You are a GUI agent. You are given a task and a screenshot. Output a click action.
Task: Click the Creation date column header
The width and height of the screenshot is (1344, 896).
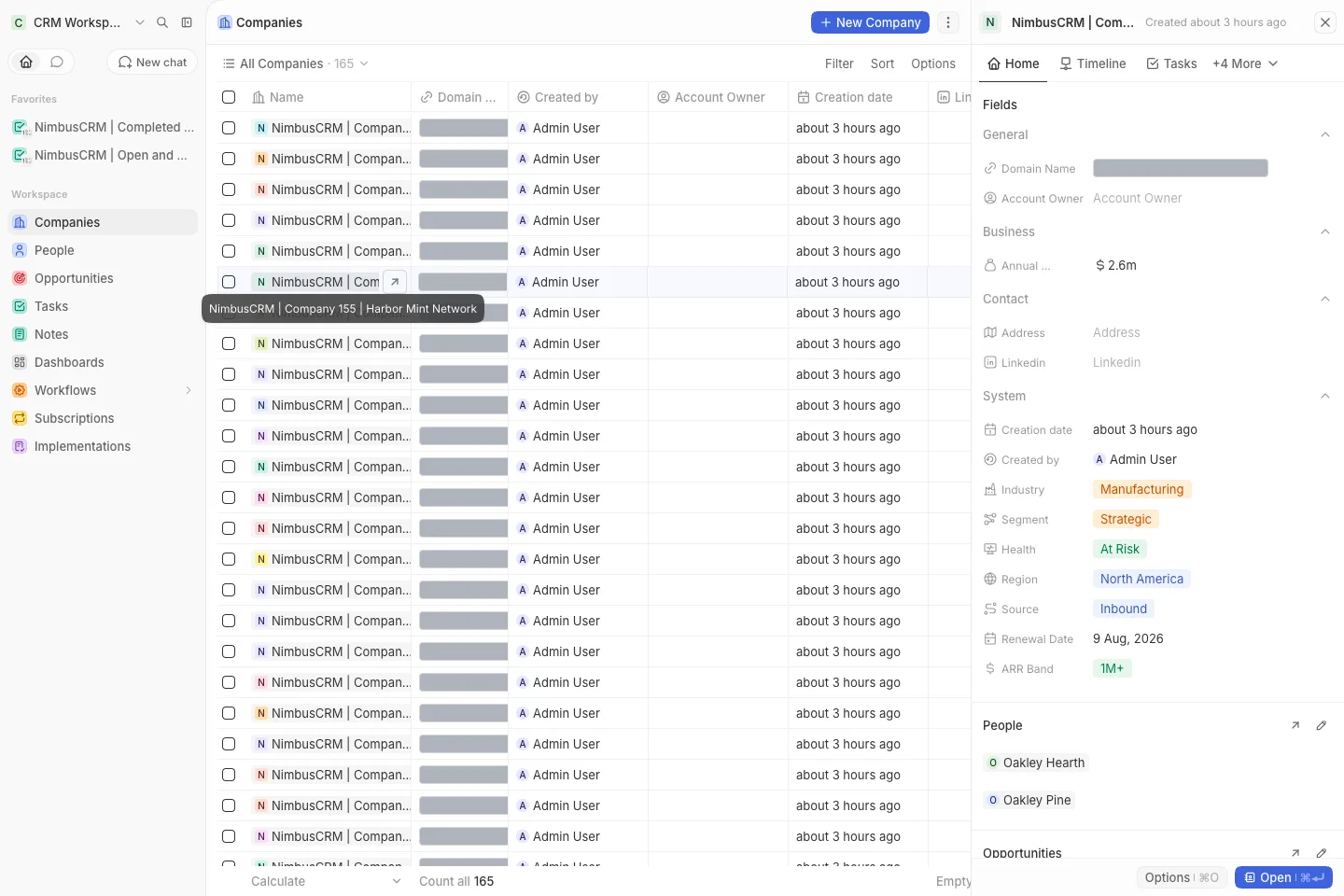point(858,97)
